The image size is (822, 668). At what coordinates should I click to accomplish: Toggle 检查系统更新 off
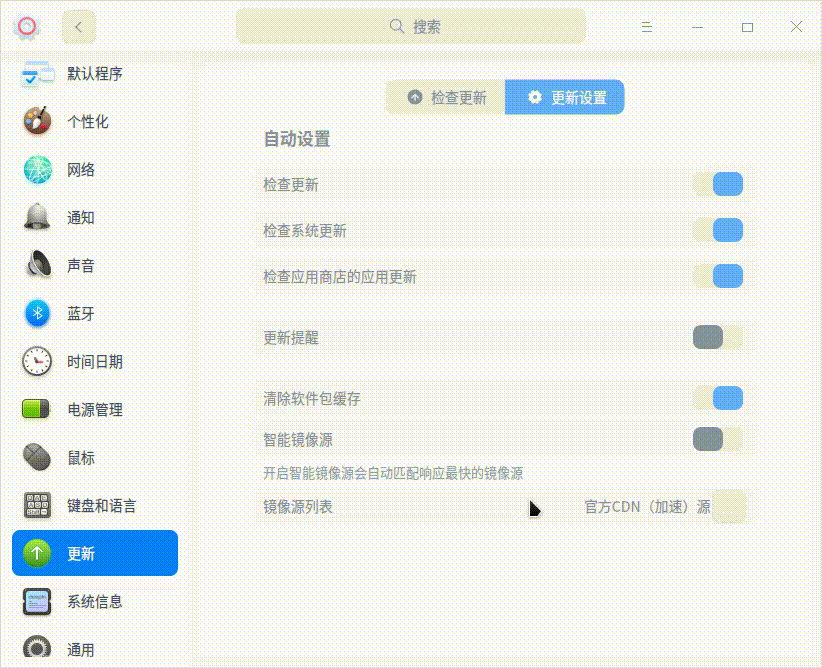coord(718,230)
